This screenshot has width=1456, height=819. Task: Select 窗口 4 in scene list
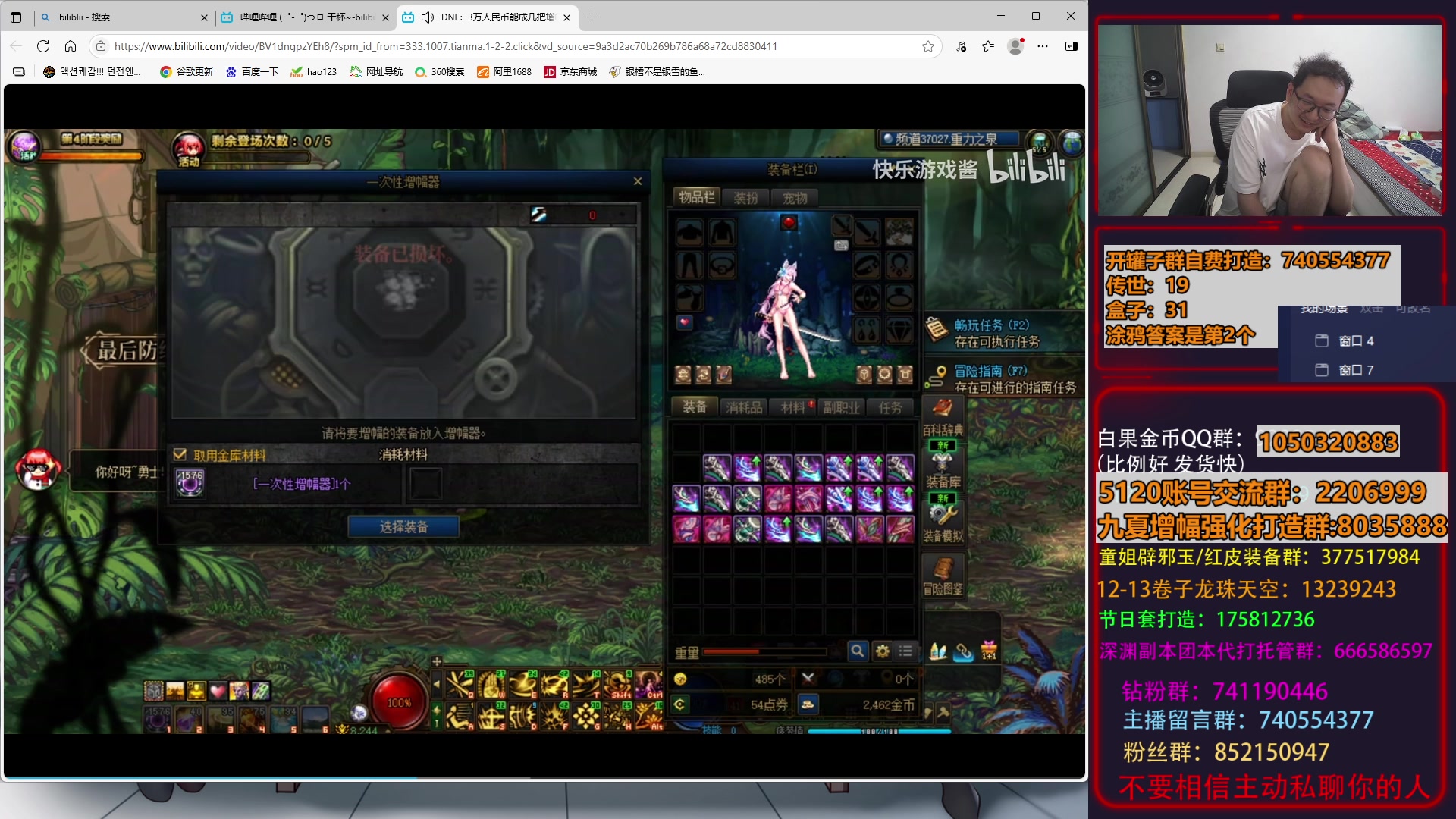click(1354, 341)
